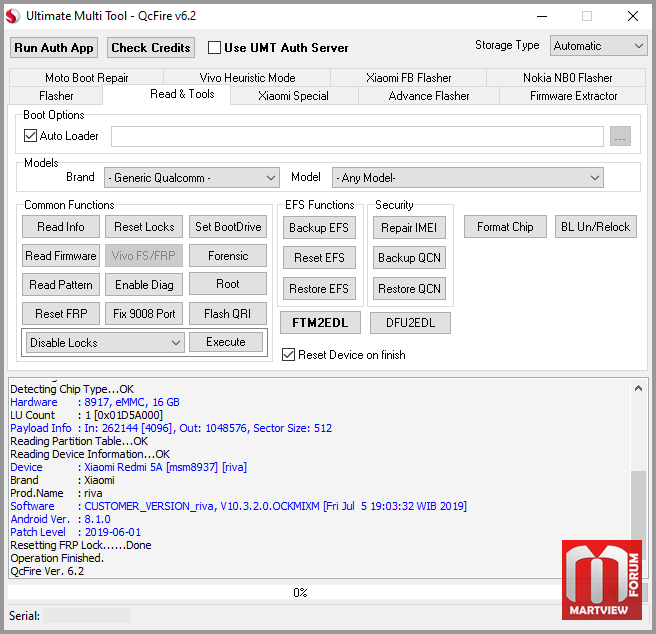Click the Check Credits button

click(x=151, y=48)
